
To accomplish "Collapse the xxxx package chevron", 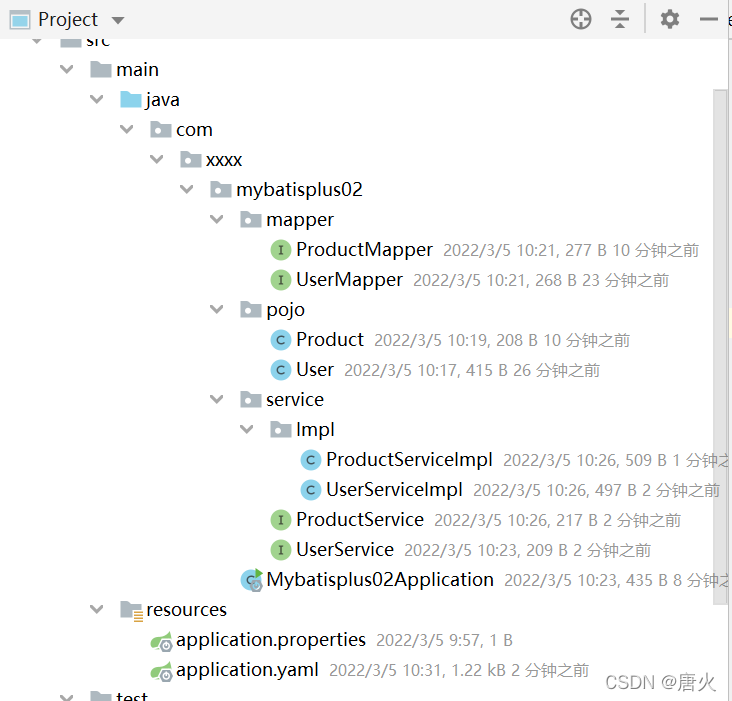I will (x=156, y=160).
